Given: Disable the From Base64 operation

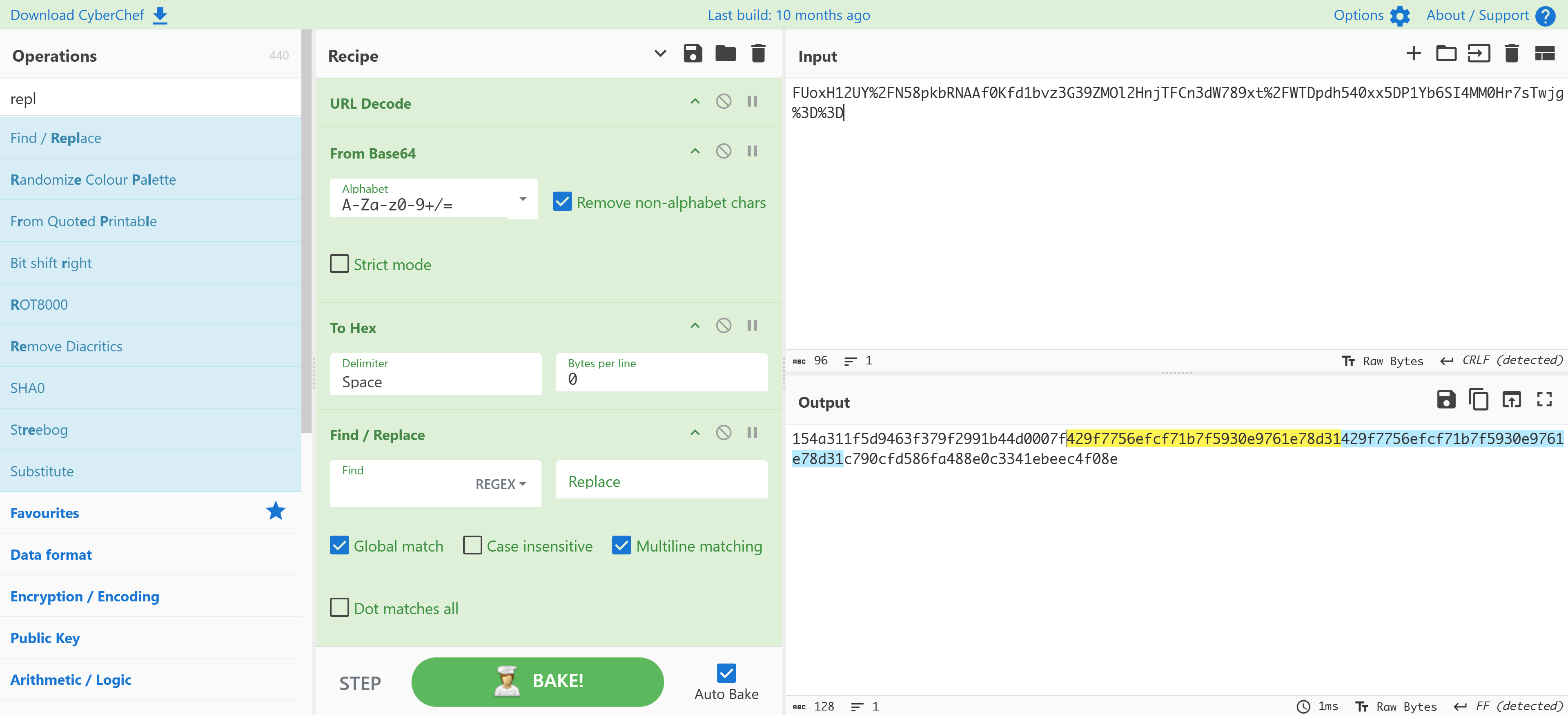Looking at the screenshot, I should pos(723,151).
